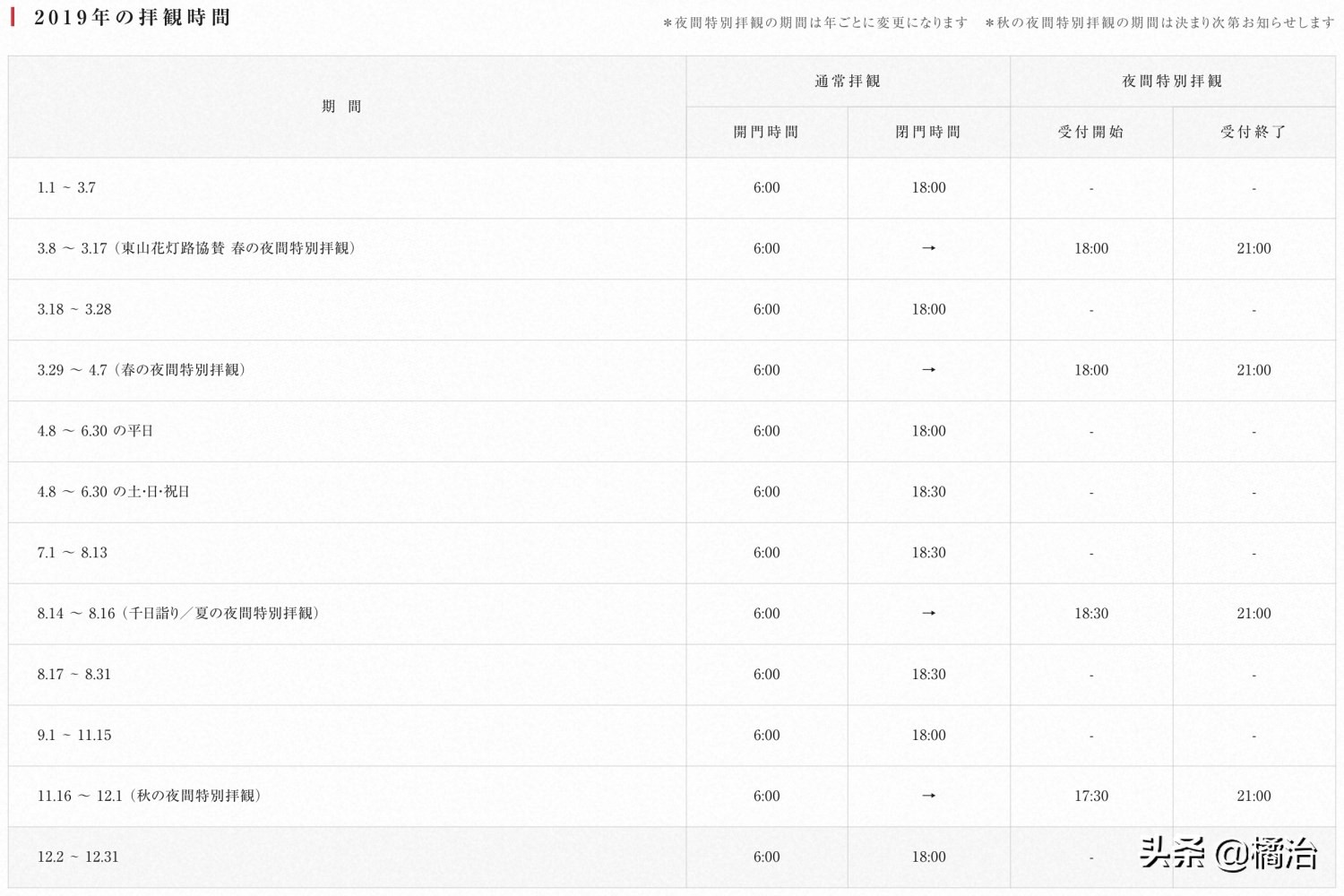
Task: Click 6:00 opening time for 12.2 ~ 12.31
Action: point(767,857)
